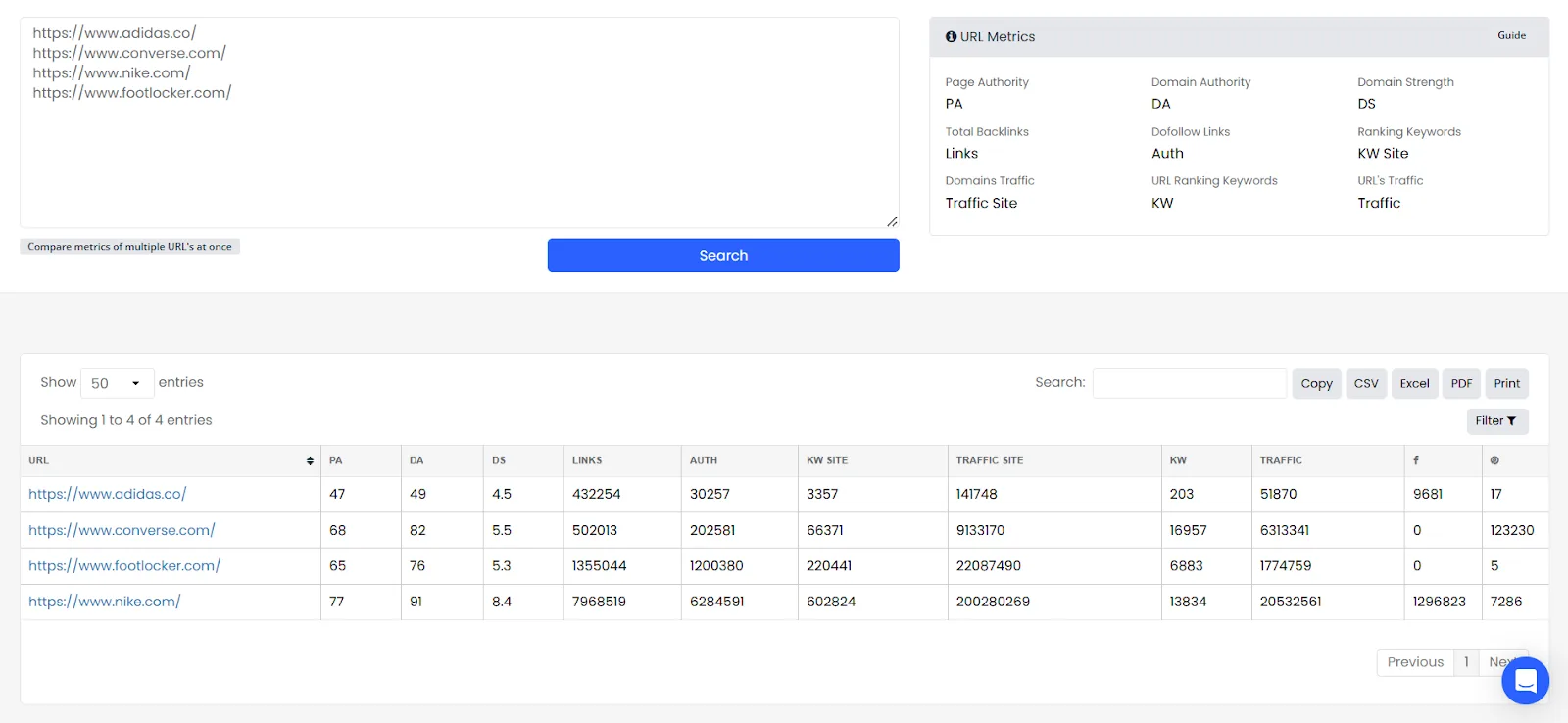This screenshot has height=723, width=1568.
Task: Select the converse Pinterest value 123230
Action: (1512, 530)
